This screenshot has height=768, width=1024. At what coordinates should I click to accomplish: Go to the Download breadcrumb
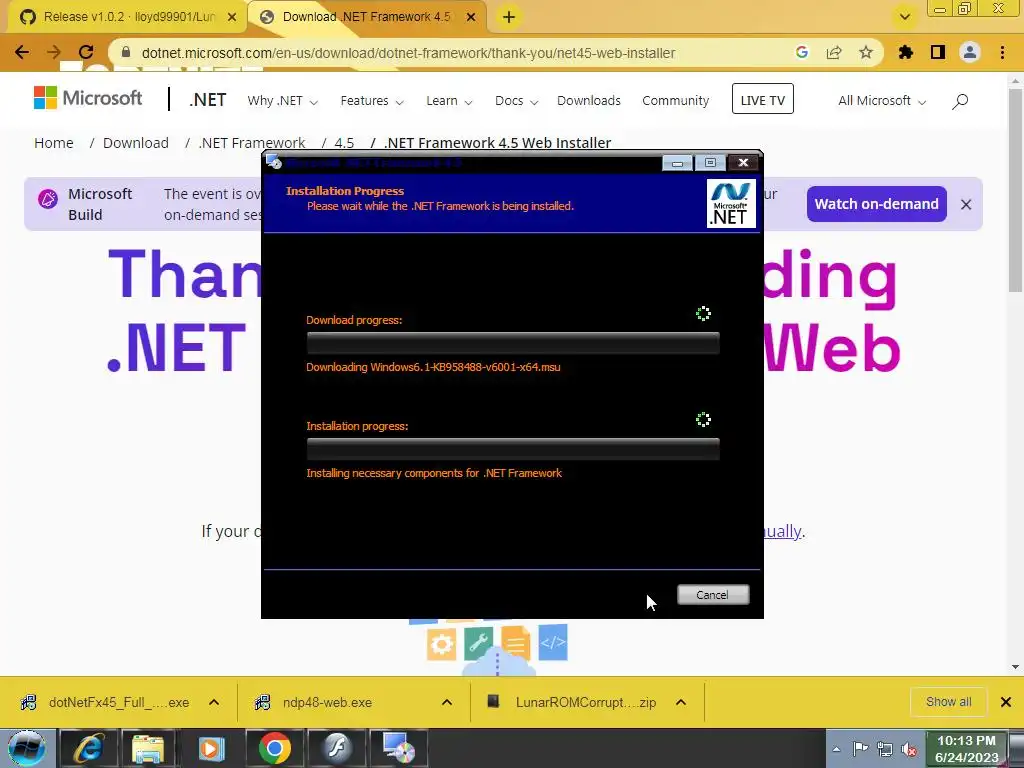click(136, 143)
